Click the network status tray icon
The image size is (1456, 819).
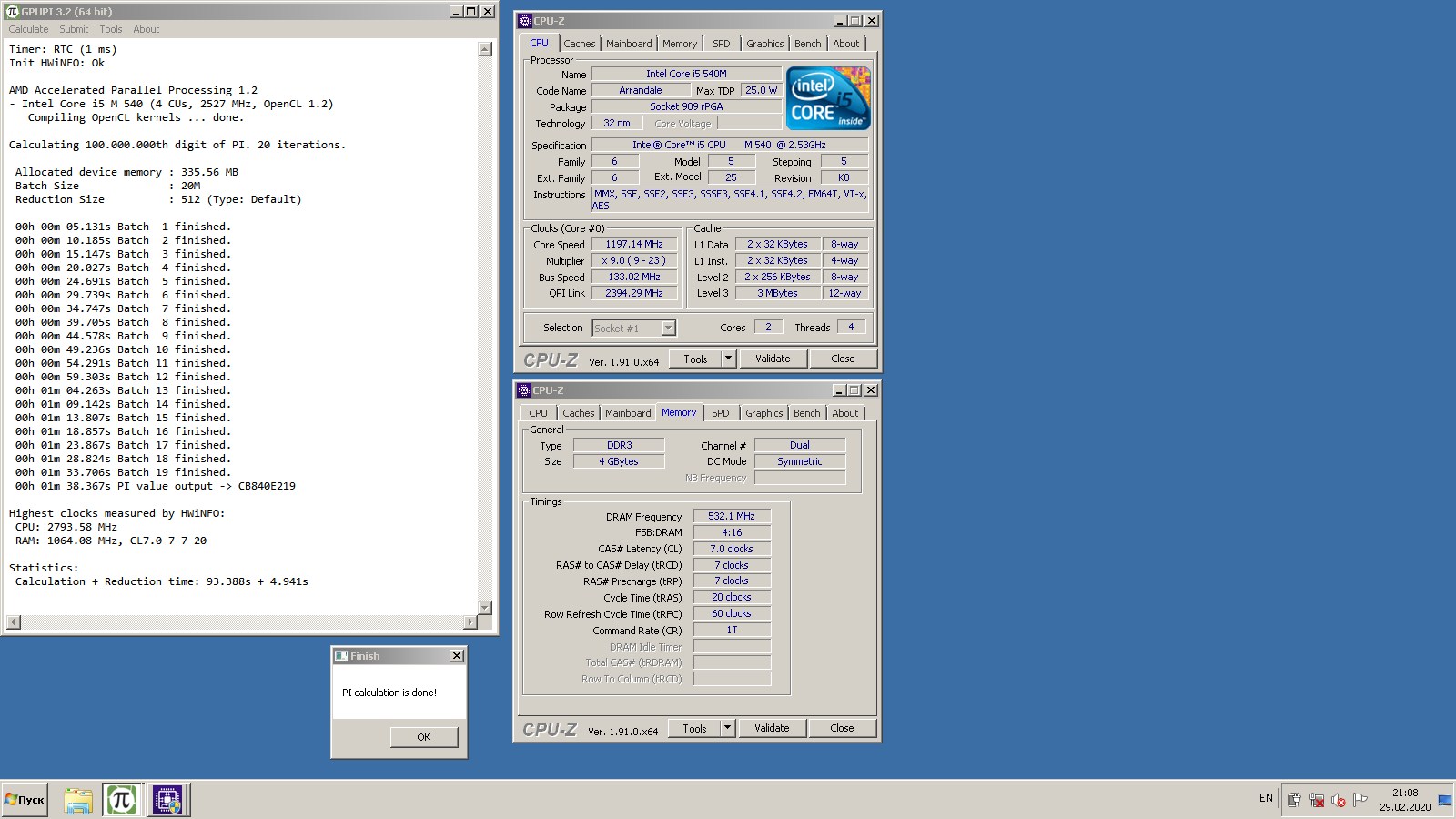click(1316, 800)
